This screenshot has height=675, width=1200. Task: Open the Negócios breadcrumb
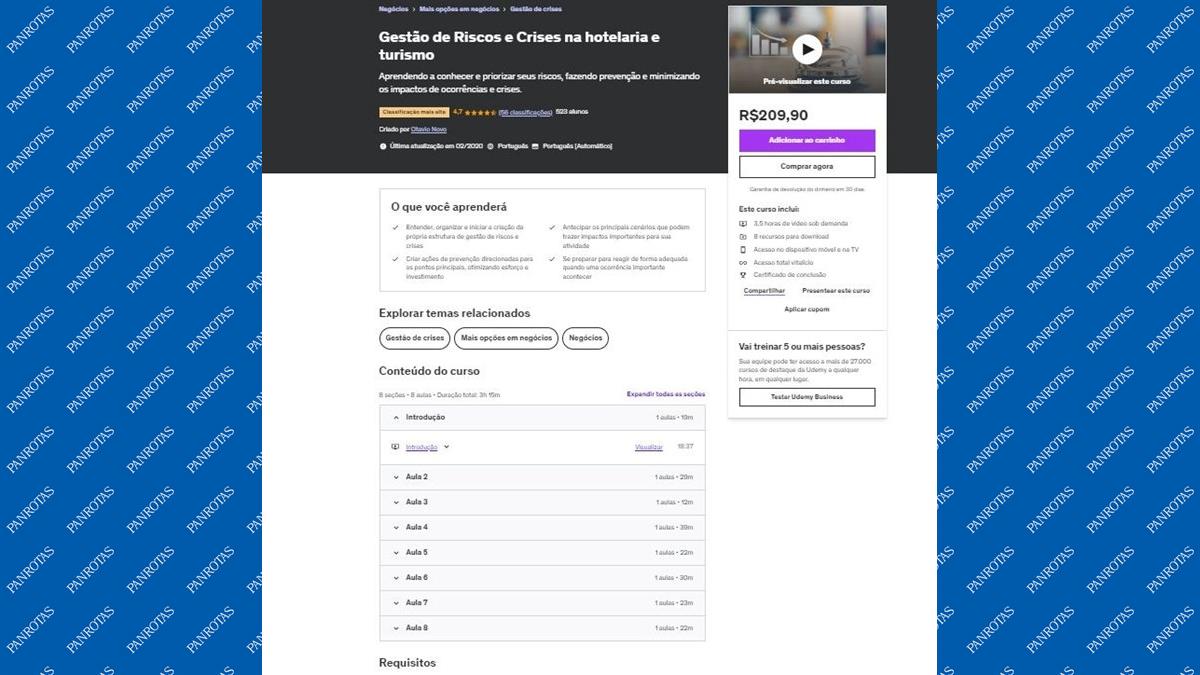coord(393,9)
